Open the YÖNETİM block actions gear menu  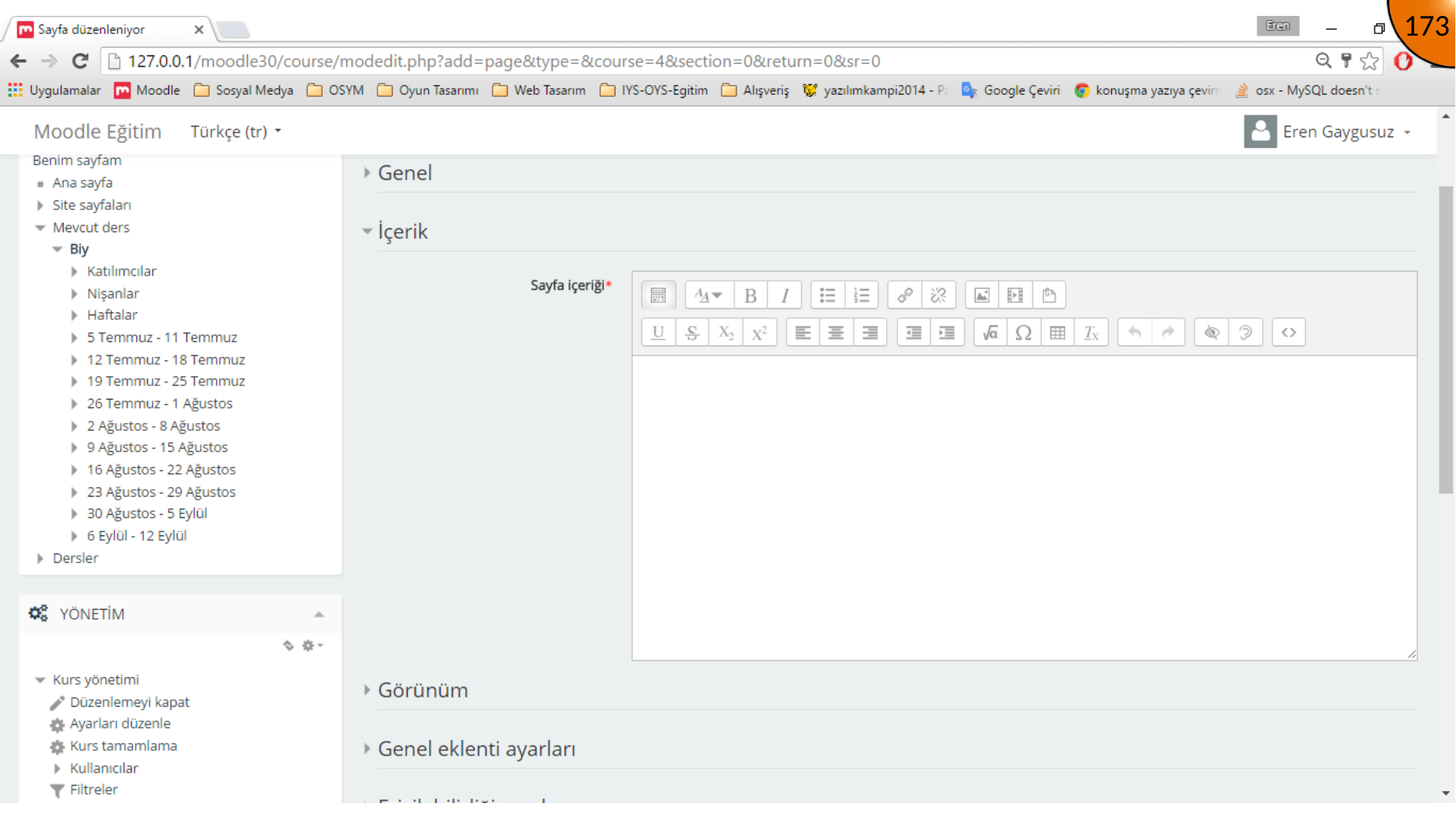click(x=312, y=645)
